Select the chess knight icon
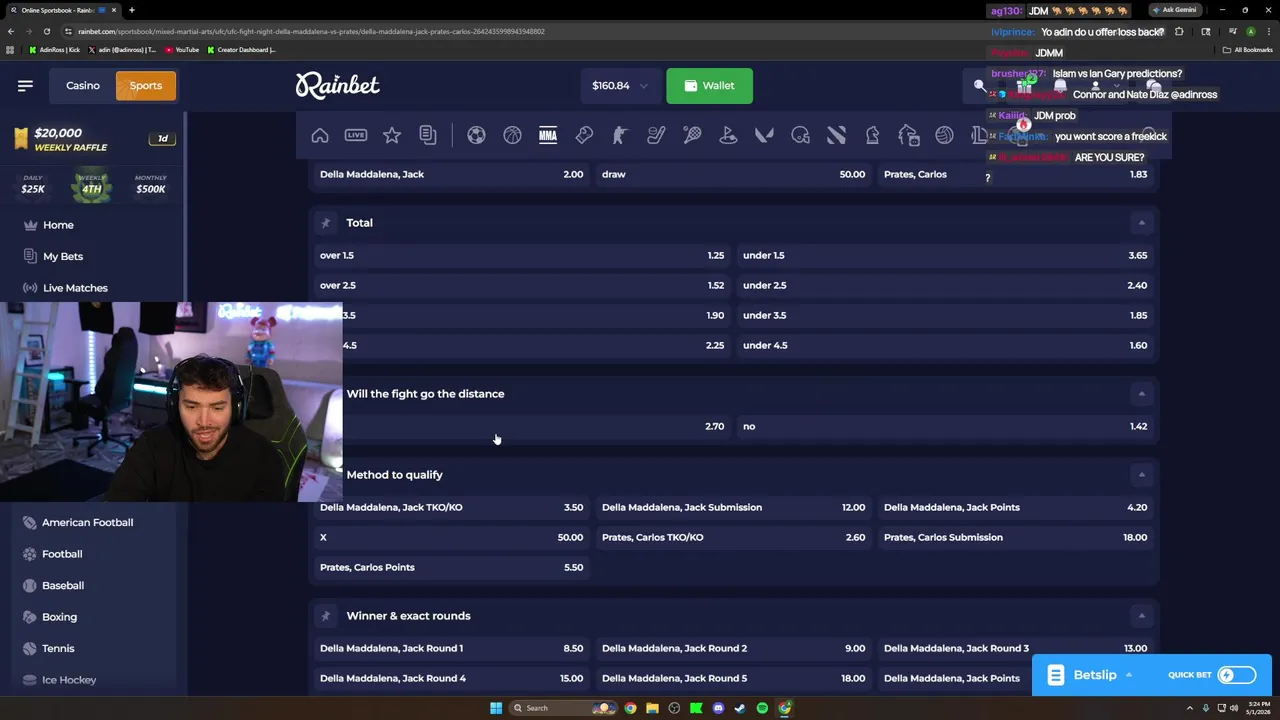The width and height of the screenshot is (1280, 720). (x=872, y=135)
